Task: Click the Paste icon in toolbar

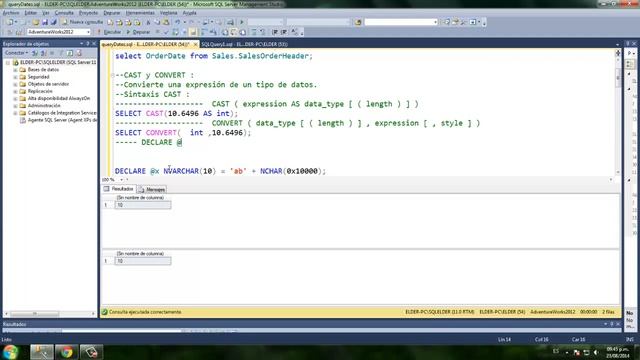Action: (x=166, y=22)
